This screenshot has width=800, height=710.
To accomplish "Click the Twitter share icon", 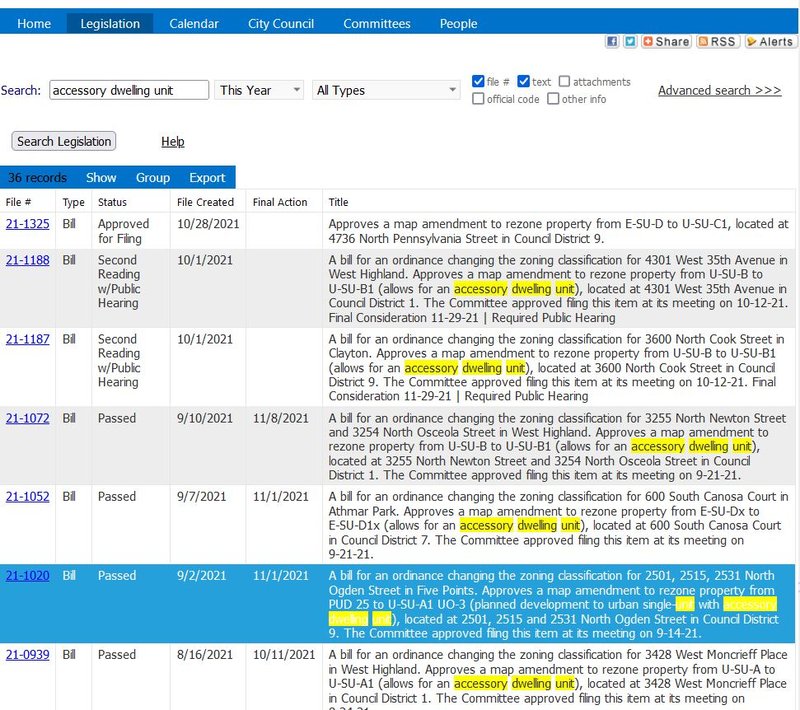I will (x=630, y=42).
